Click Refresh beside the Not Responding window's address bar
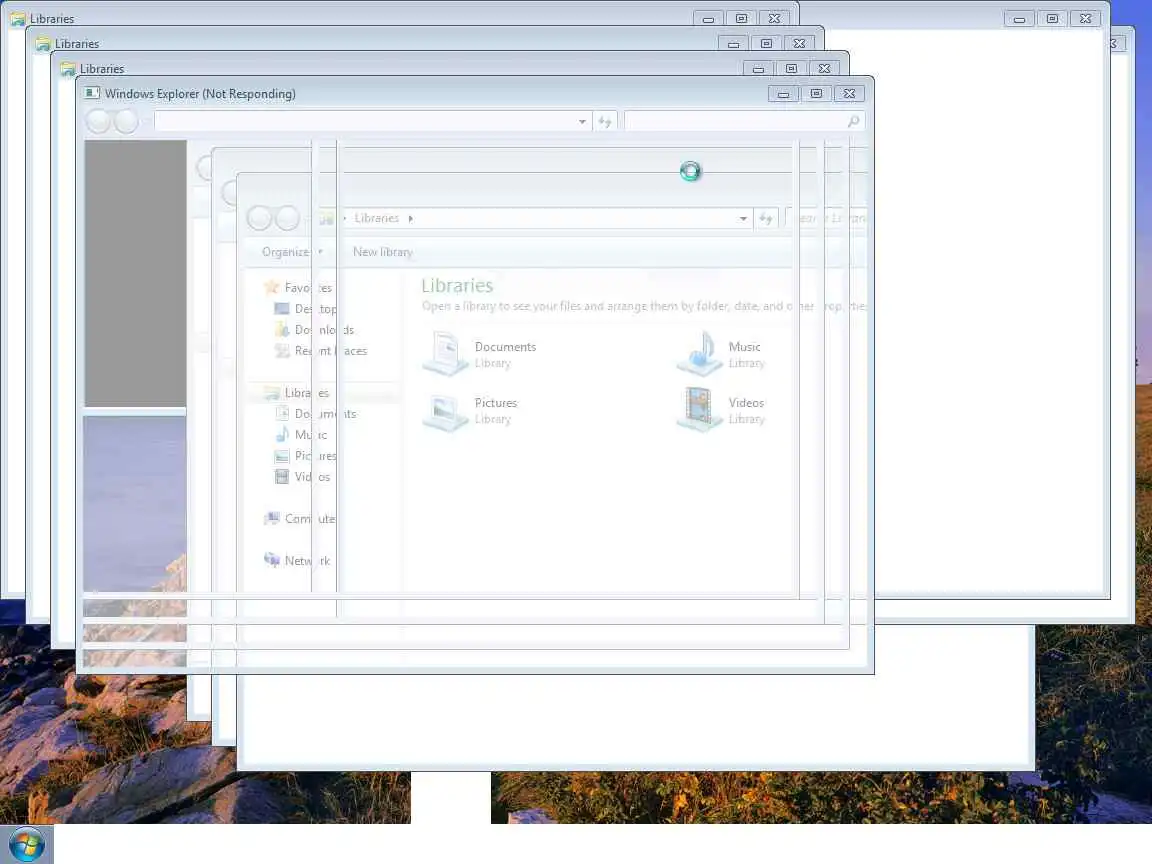This screenshot has width=1152, height=864. 605,121
